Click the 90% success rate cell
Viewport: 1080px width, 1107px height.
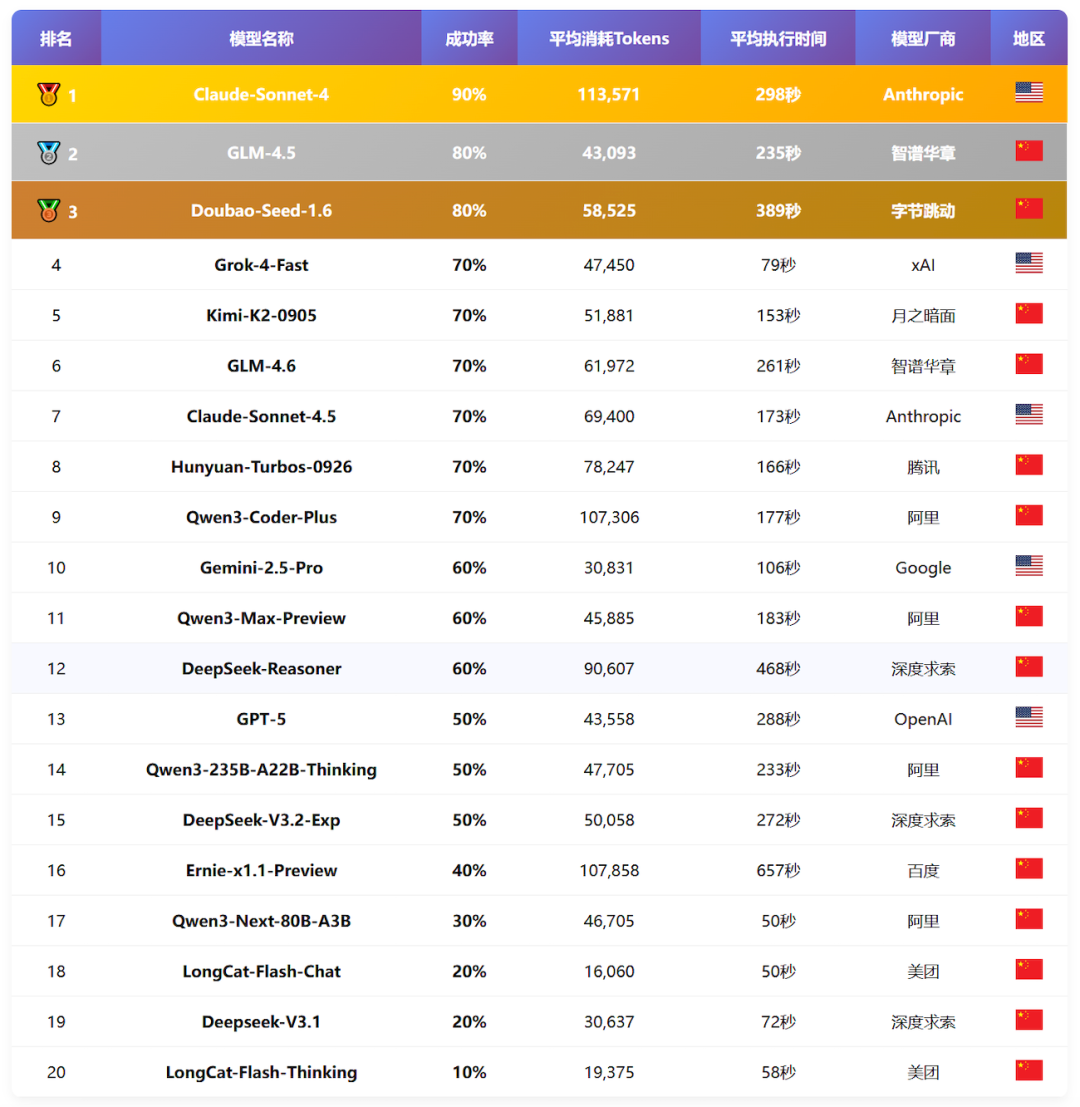(469, 95)
